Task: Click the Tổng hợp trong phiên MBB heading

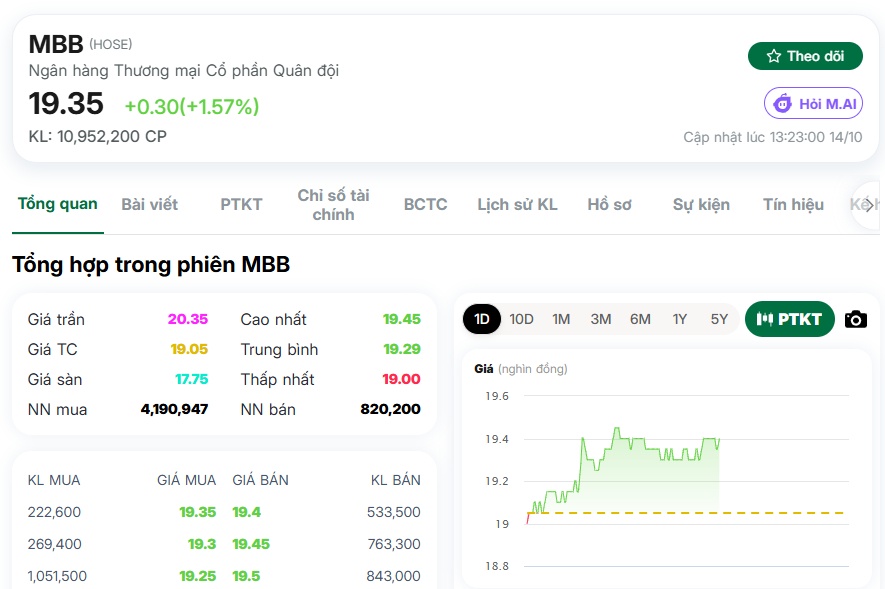Action: pos(151,265)
